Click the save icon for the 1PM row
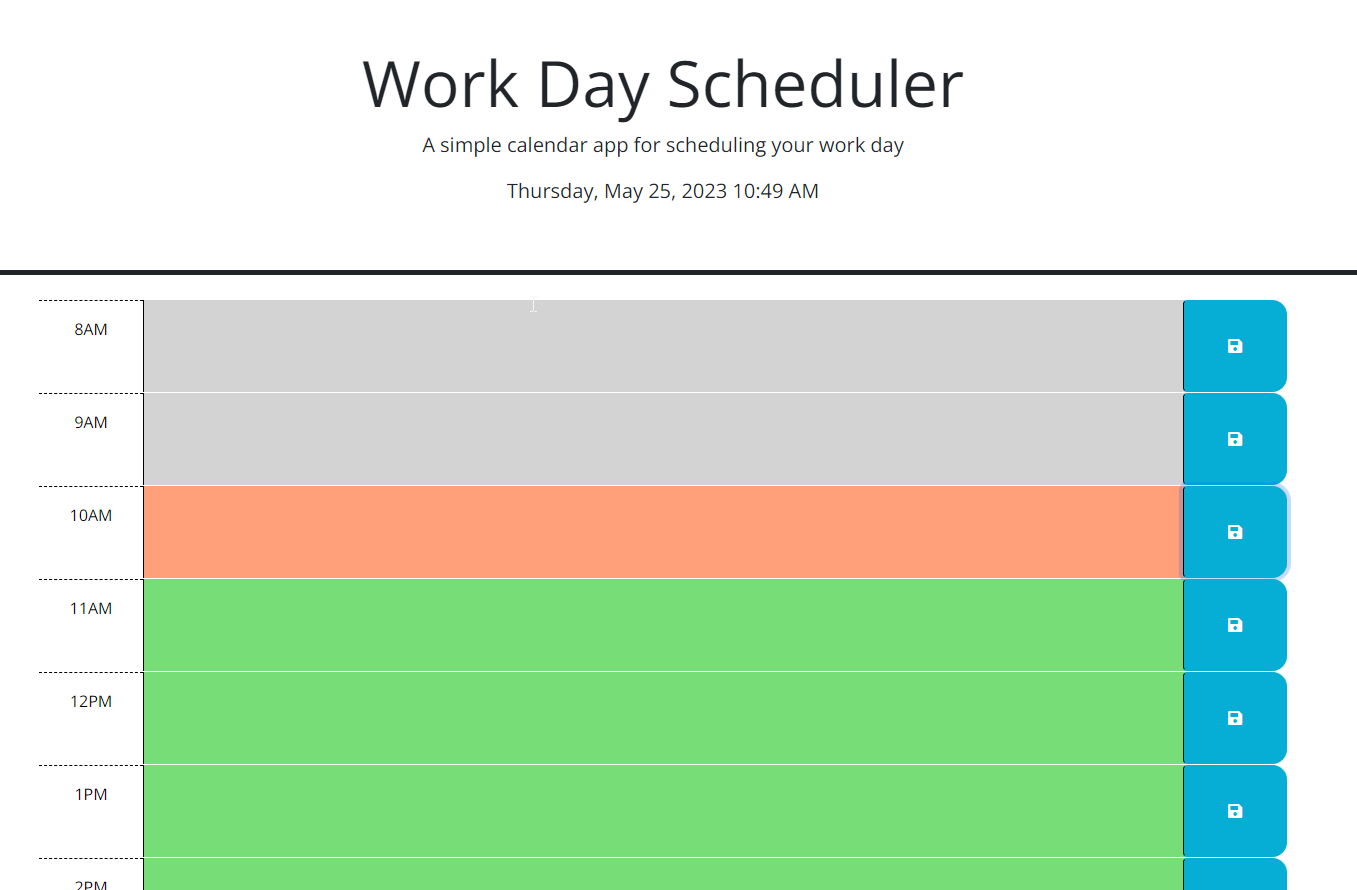 pos(1234,810)
